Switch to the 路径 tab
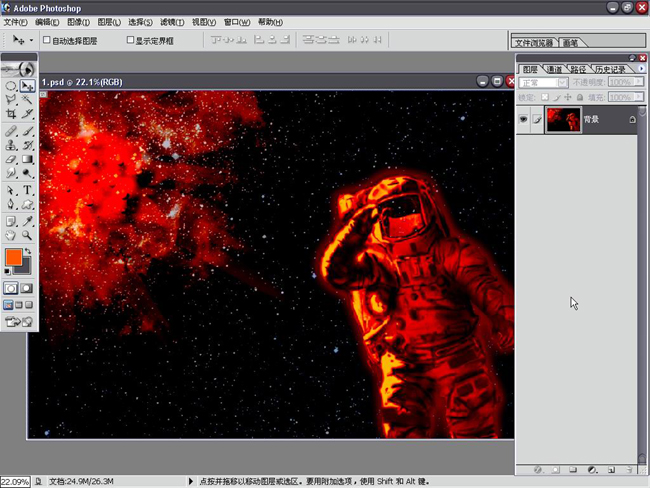Screen dimensions: 650x488 click(x=578, y=69)
